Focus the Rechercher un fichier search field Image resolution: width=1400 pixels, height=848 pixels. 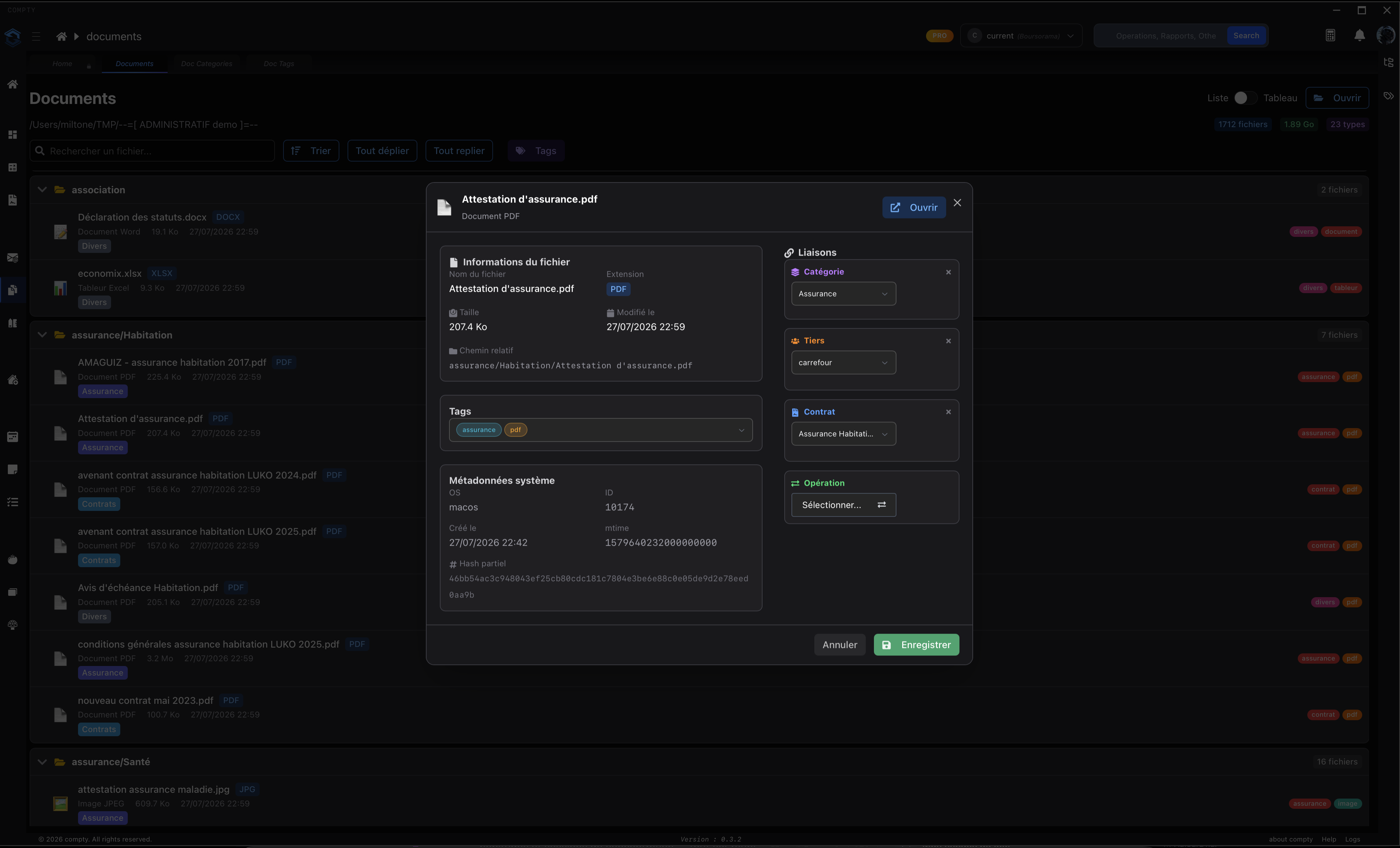click(152, 151)
